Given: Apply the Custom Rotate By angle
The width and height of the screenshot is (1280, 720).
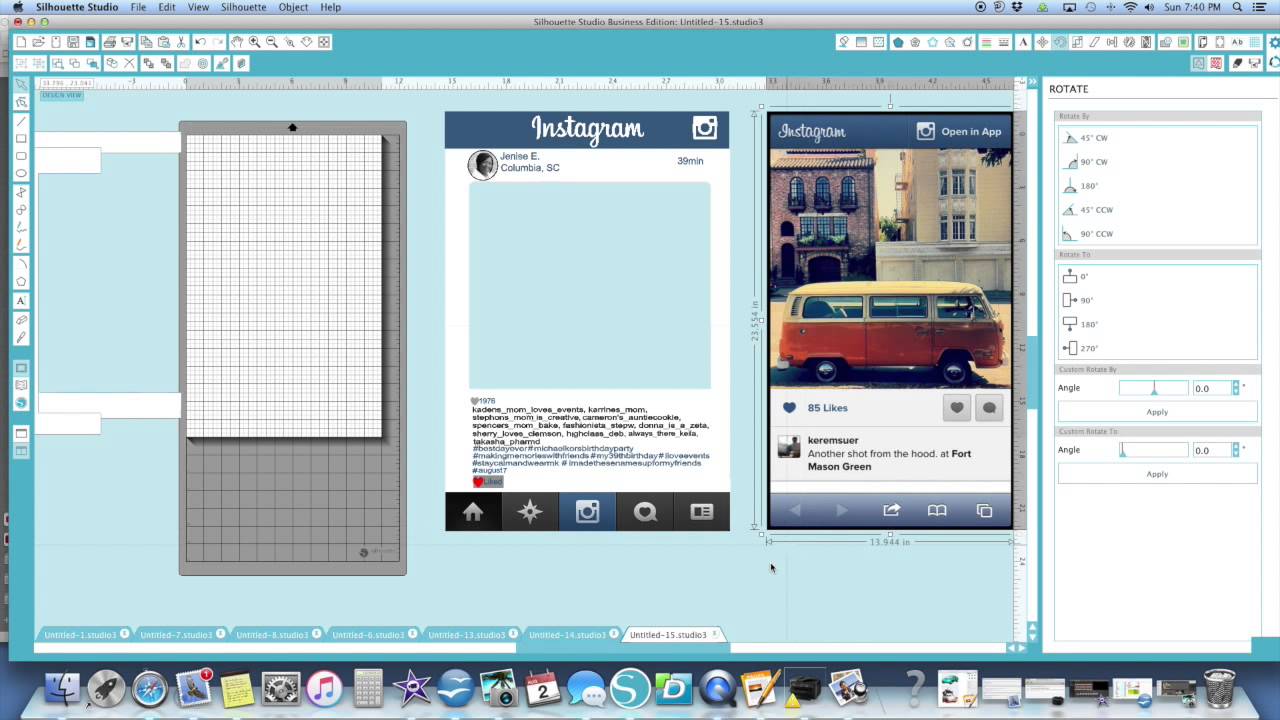Looking at the screenshot, I should click(x=1157, y=412).
